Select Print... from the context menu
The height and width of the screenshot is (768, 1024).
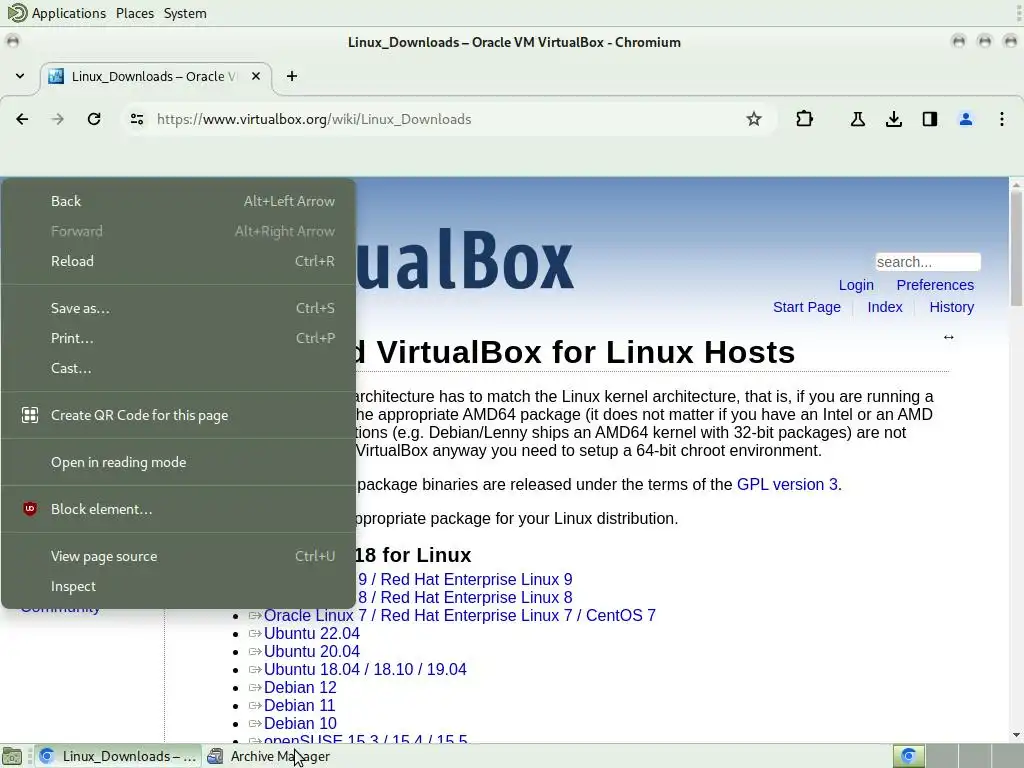[x=178, y=338]
